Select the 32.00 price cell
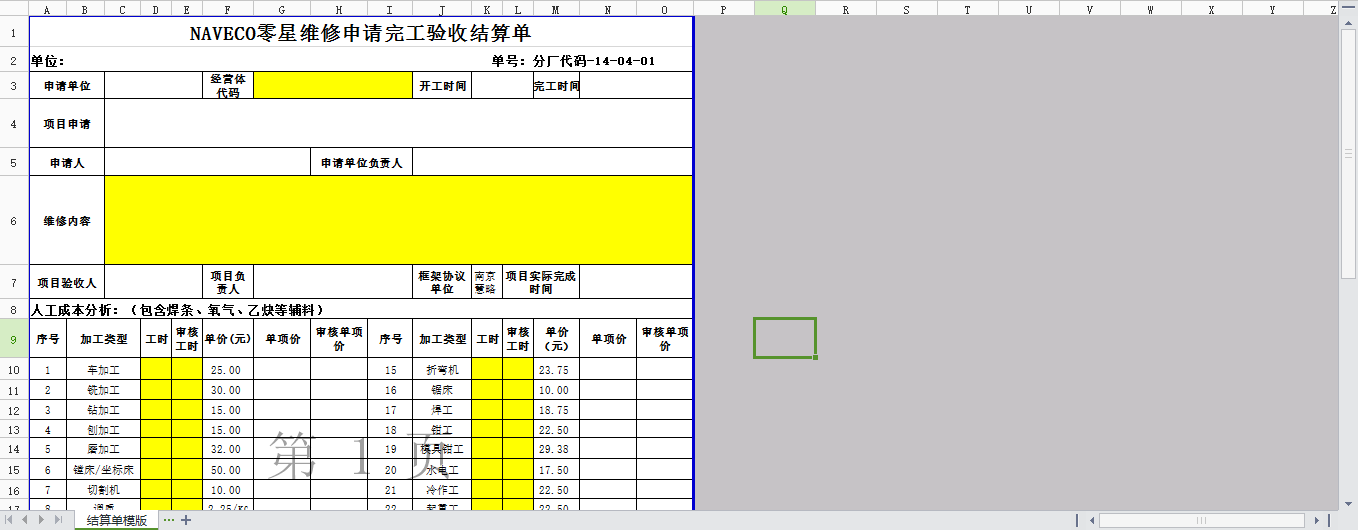This screenshot has height=530, width=1358. [228, 450]
